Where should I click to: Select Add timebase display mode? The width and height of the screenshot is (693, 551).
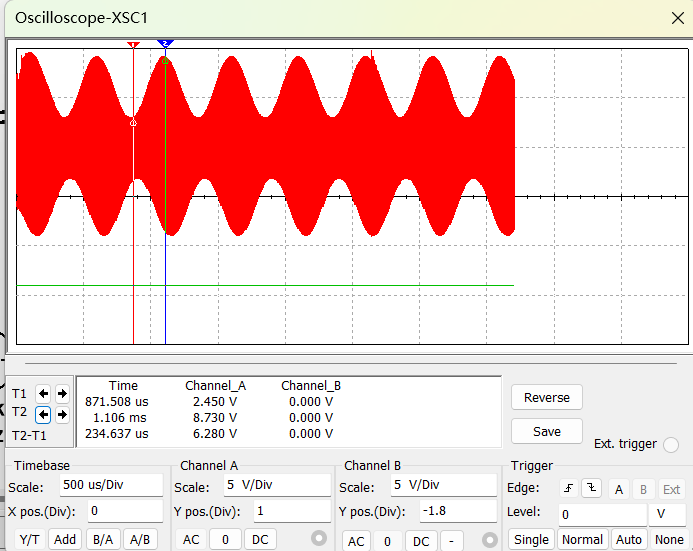click(x=65, y=540)
